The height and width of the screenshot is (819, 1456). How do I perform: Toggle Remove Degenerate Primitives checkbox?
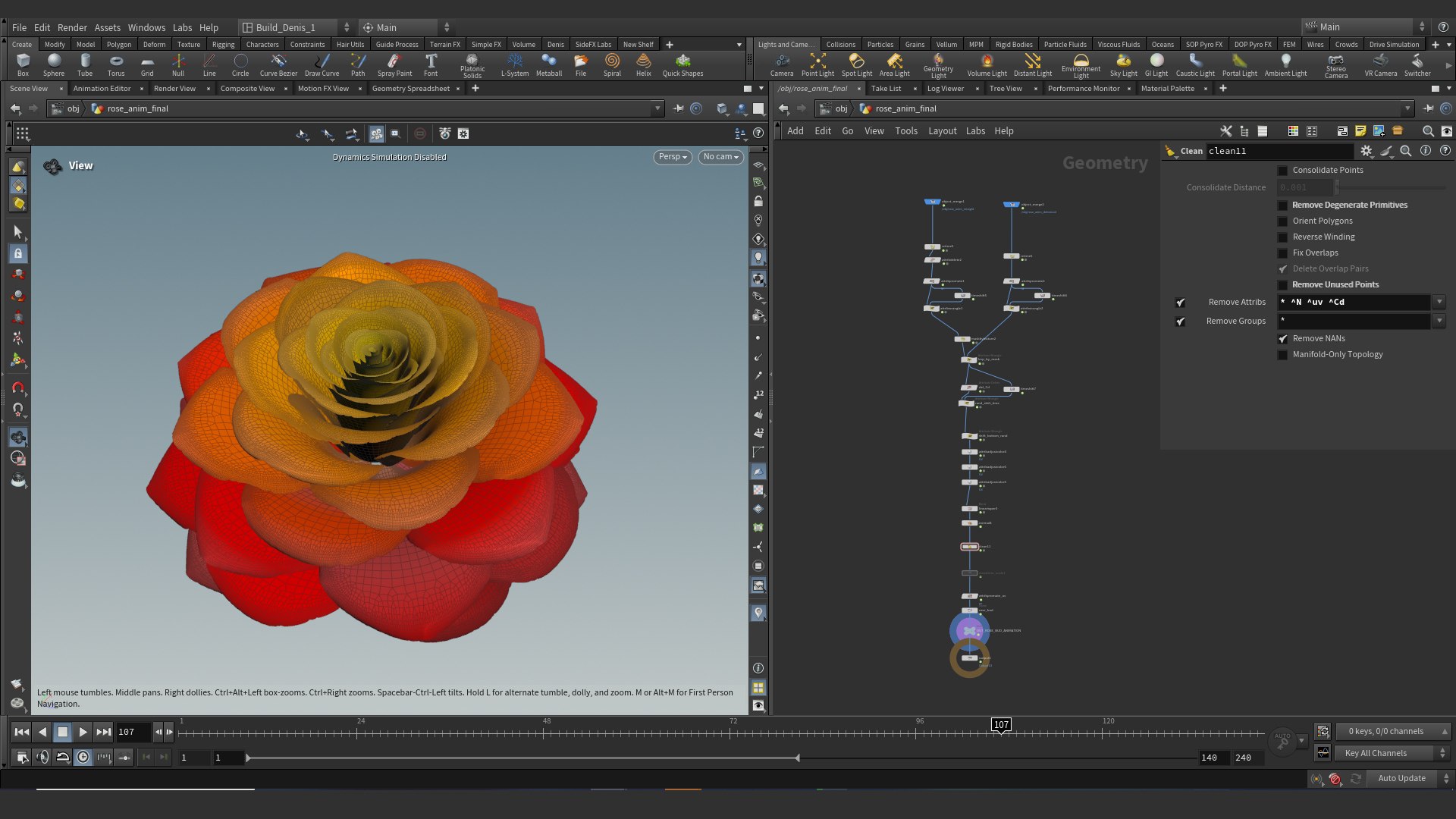1282,206
